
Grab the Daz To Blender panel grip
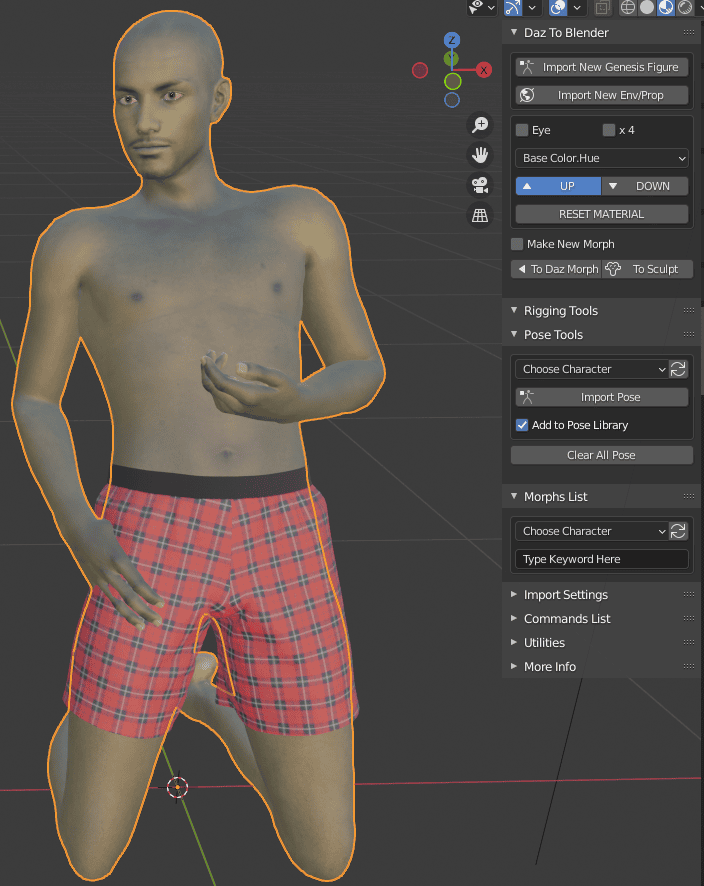tap(689, 32)
